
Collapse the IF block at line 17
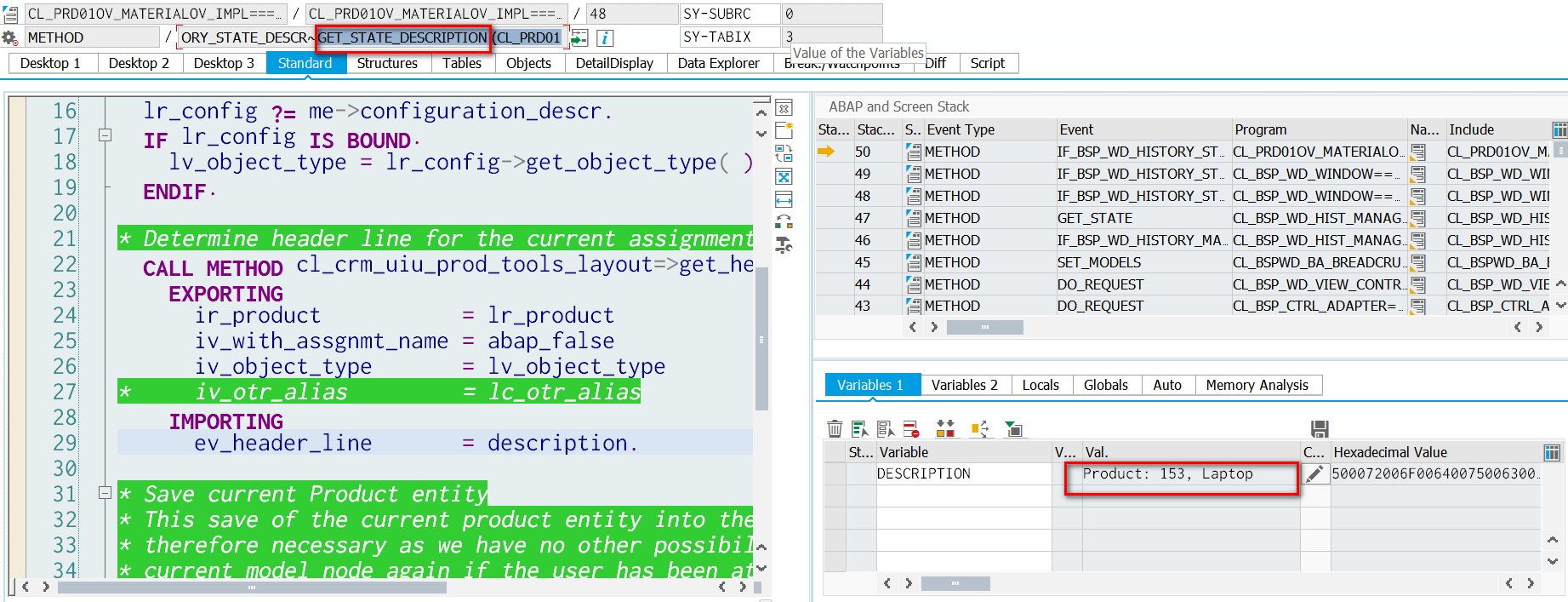pos(105,135)
